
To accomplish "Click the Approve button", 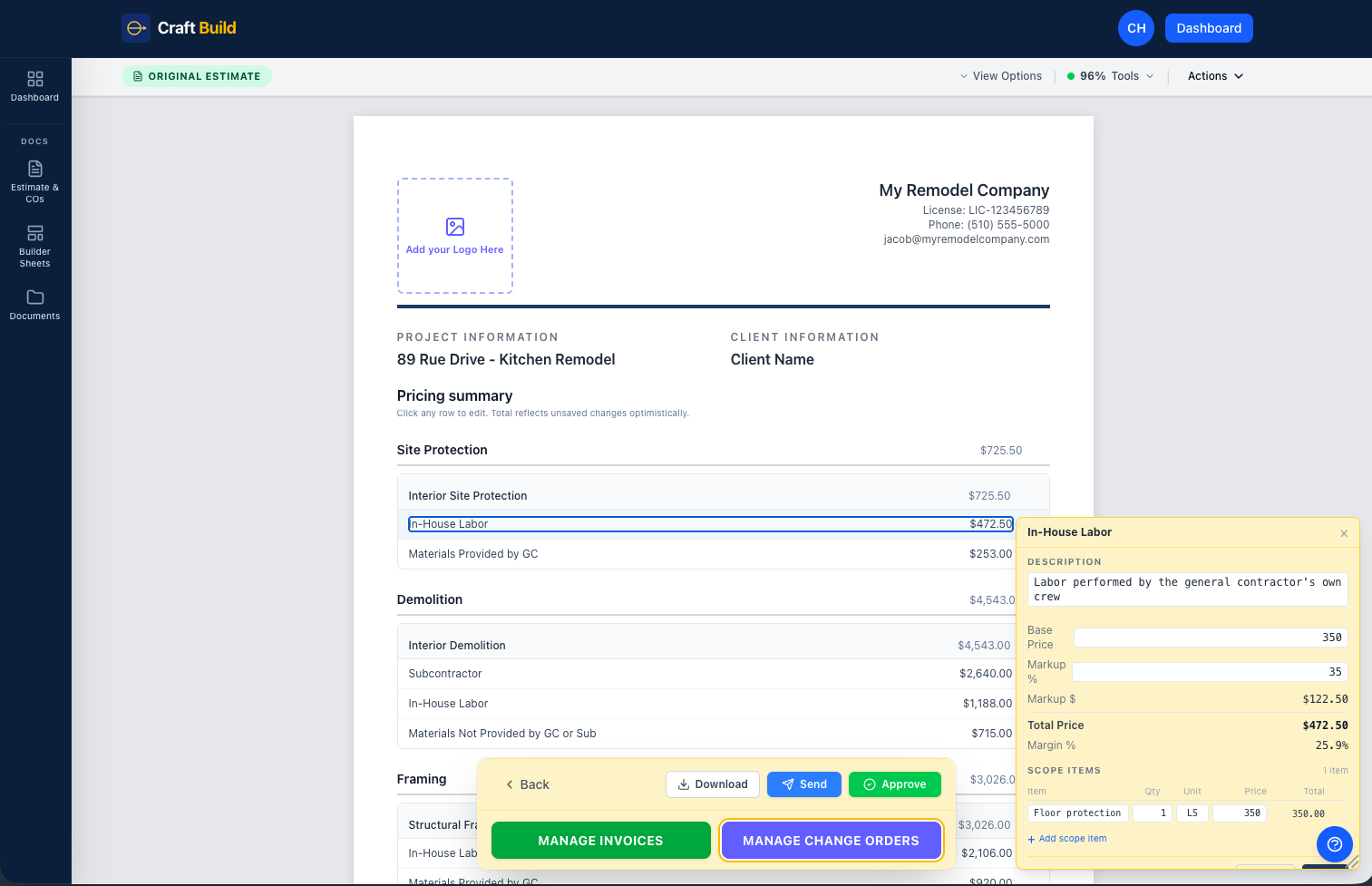I will (x=895, y=784).
